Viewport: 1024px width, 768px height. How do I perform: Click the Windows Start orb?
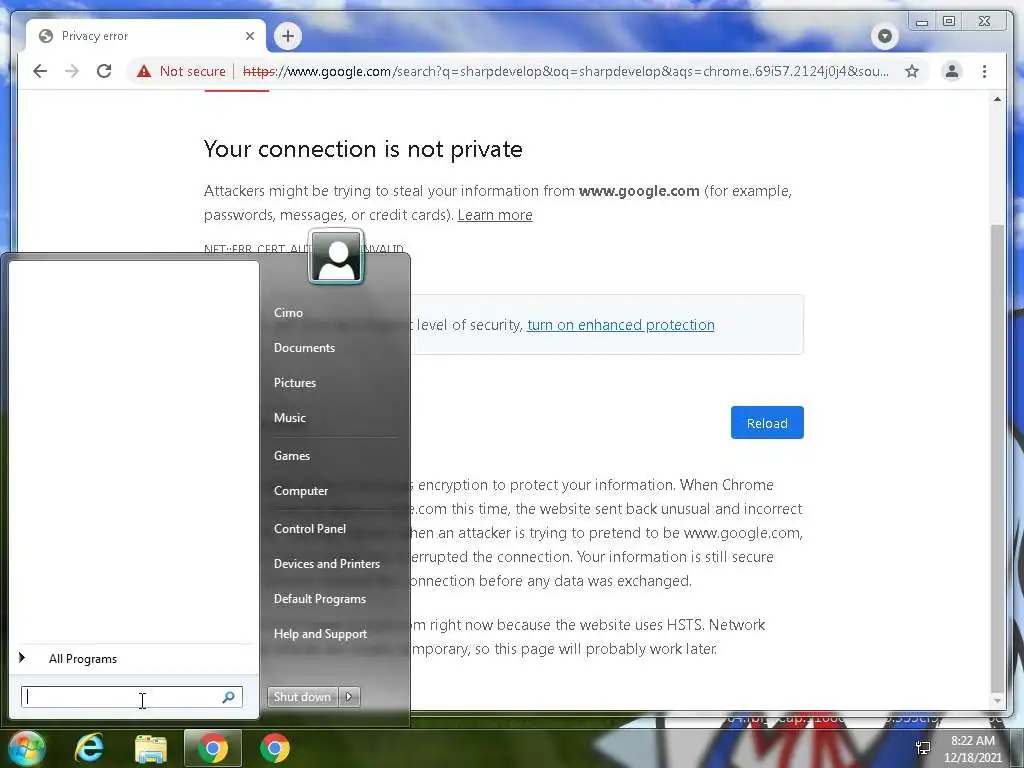27,748
